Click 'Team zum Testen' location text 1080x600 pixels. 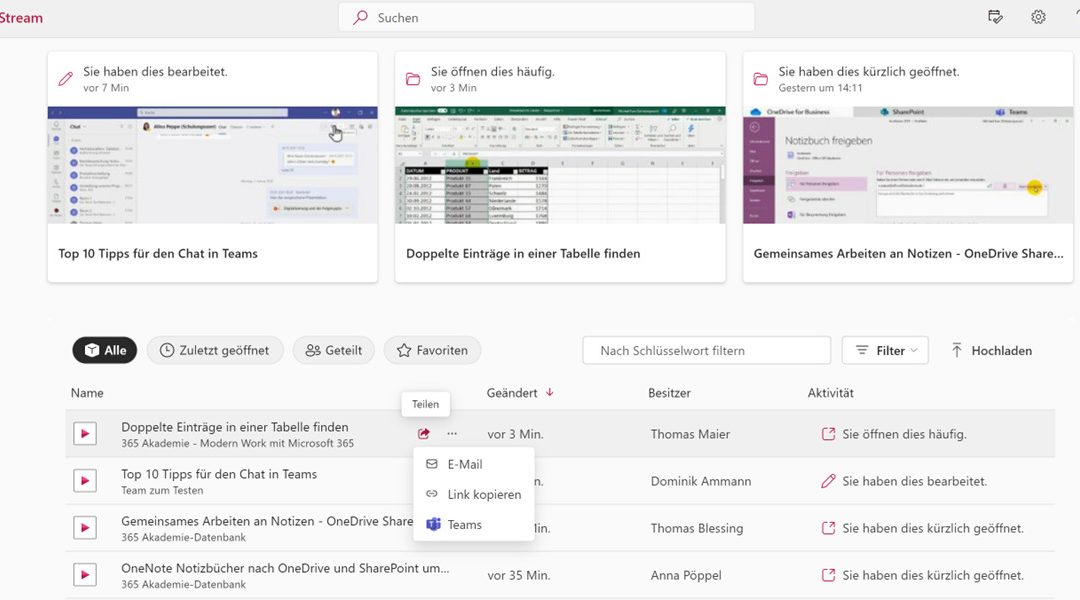(162, 490)
